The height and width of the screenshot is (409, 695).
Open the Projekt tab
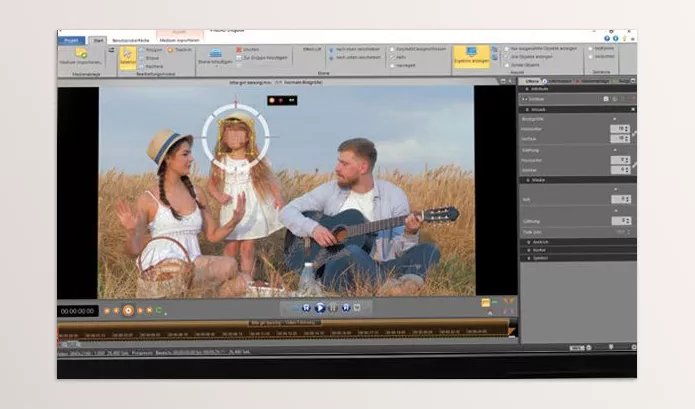(71, 40)
